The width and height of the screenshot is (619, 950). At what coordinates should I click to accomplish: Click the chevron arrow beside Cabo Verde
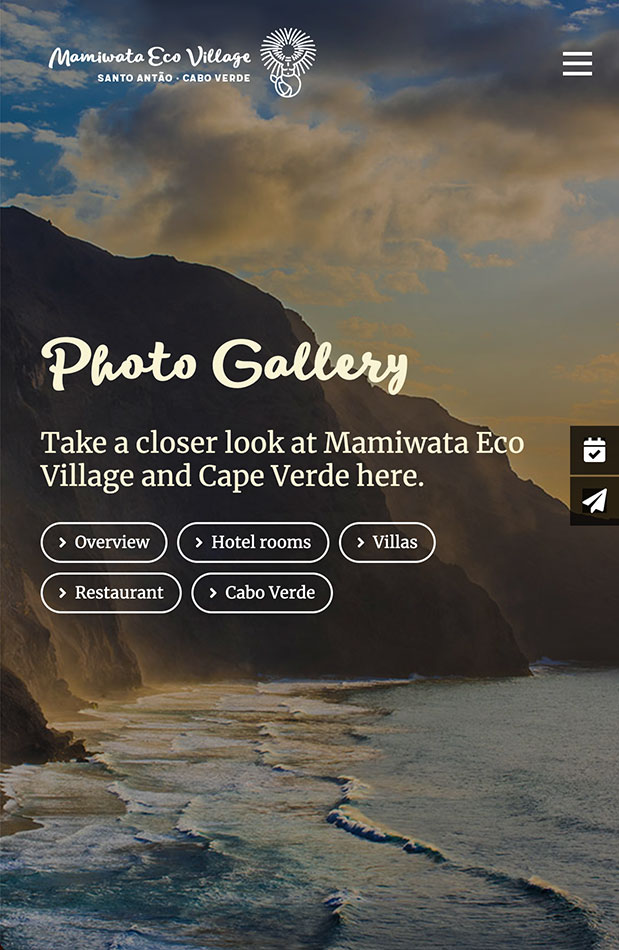[213, 593]
